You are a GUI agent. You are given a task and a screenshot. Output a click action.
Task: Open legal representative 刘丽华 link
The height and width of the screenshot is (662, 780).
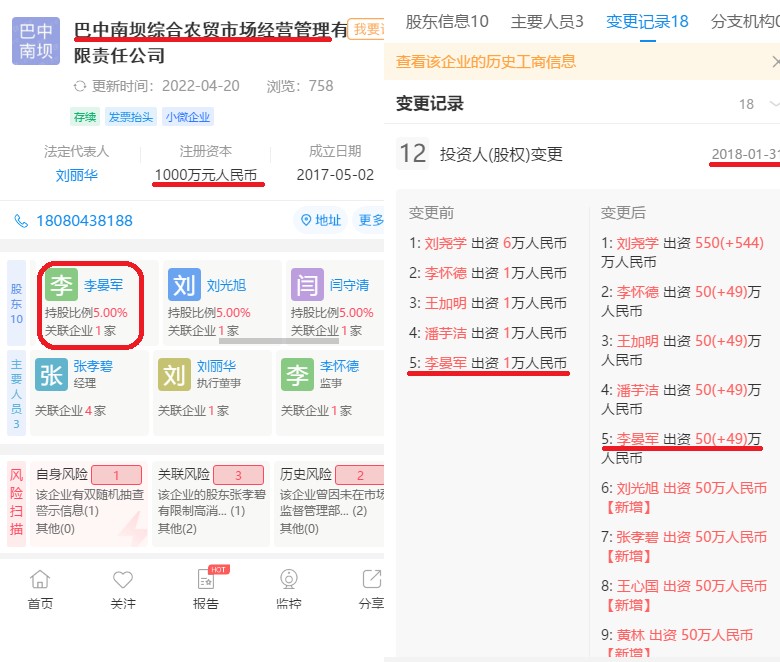click(76, 175)
